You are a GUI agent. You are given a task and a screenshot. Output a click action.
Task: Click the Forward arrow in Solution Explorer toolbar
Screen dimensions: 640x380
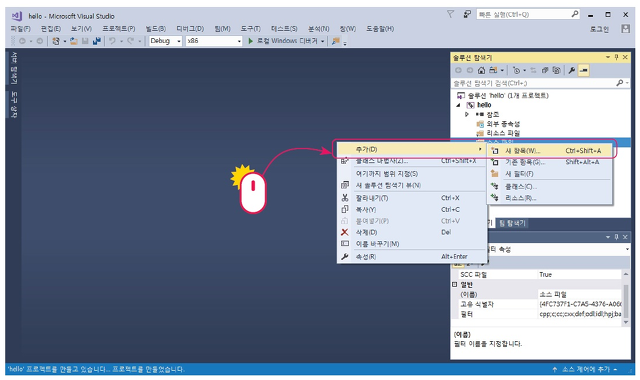tap(470, 70)
